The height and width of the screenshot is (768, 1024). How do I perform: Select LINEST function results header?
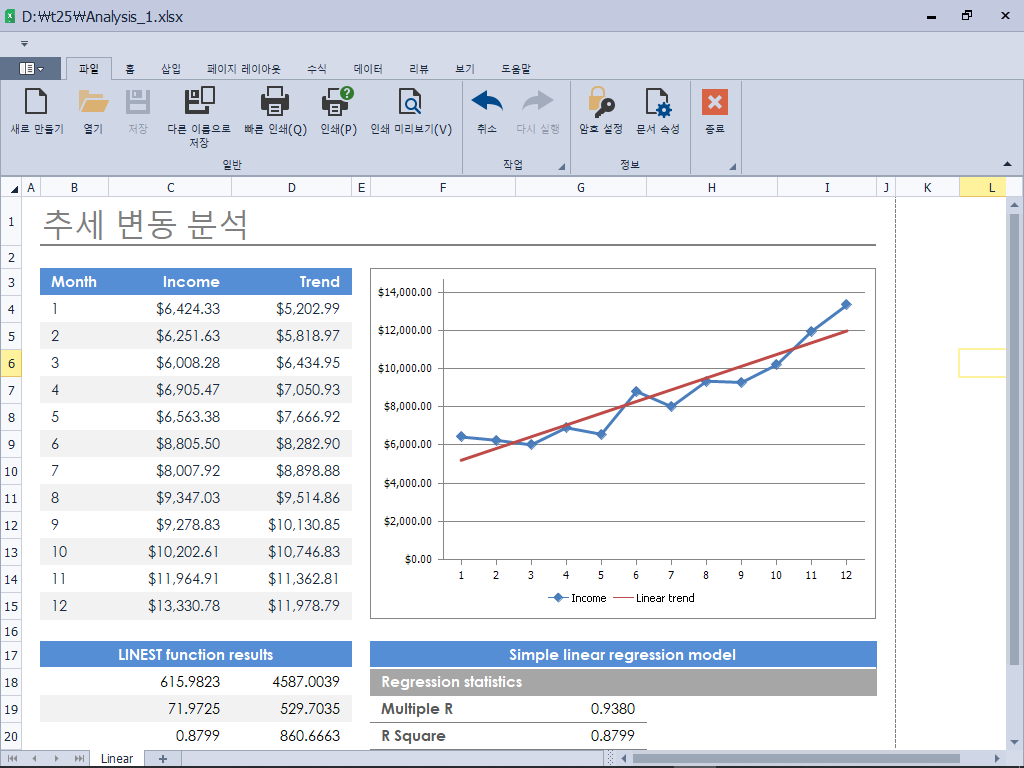click(196, 654)
